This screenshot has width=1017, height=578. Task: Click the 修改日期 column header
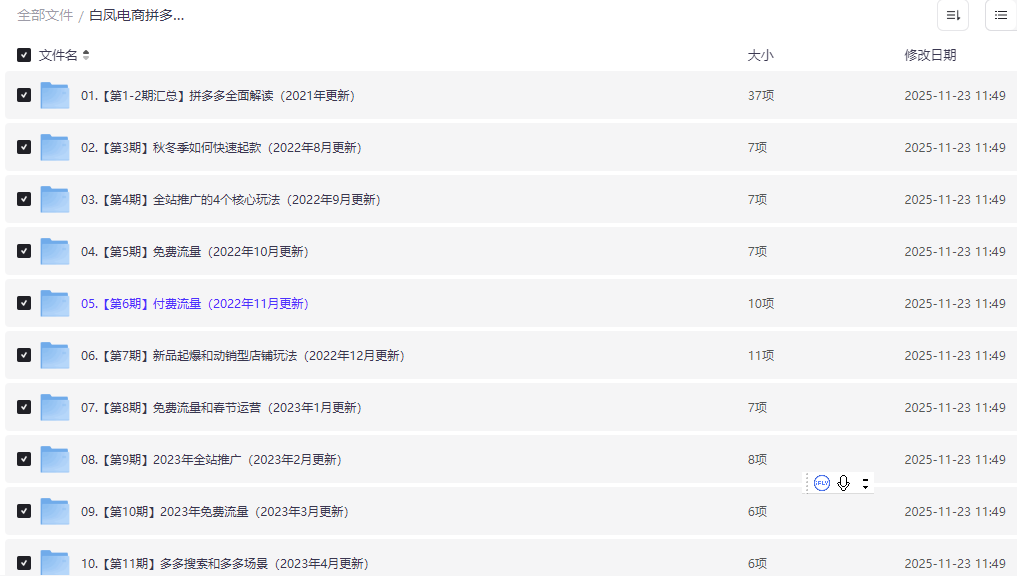929,55
